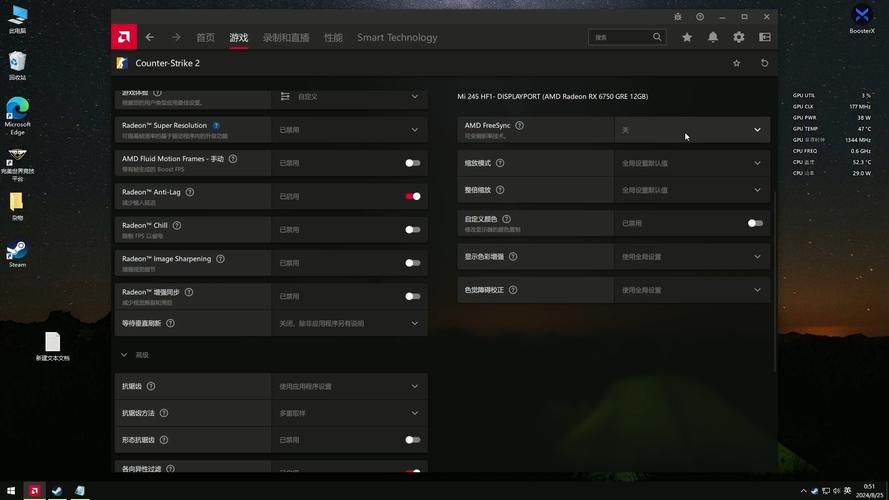Click the right panel vertical scrollbar
Screen dimensions: 889x500
pos(774,282)
